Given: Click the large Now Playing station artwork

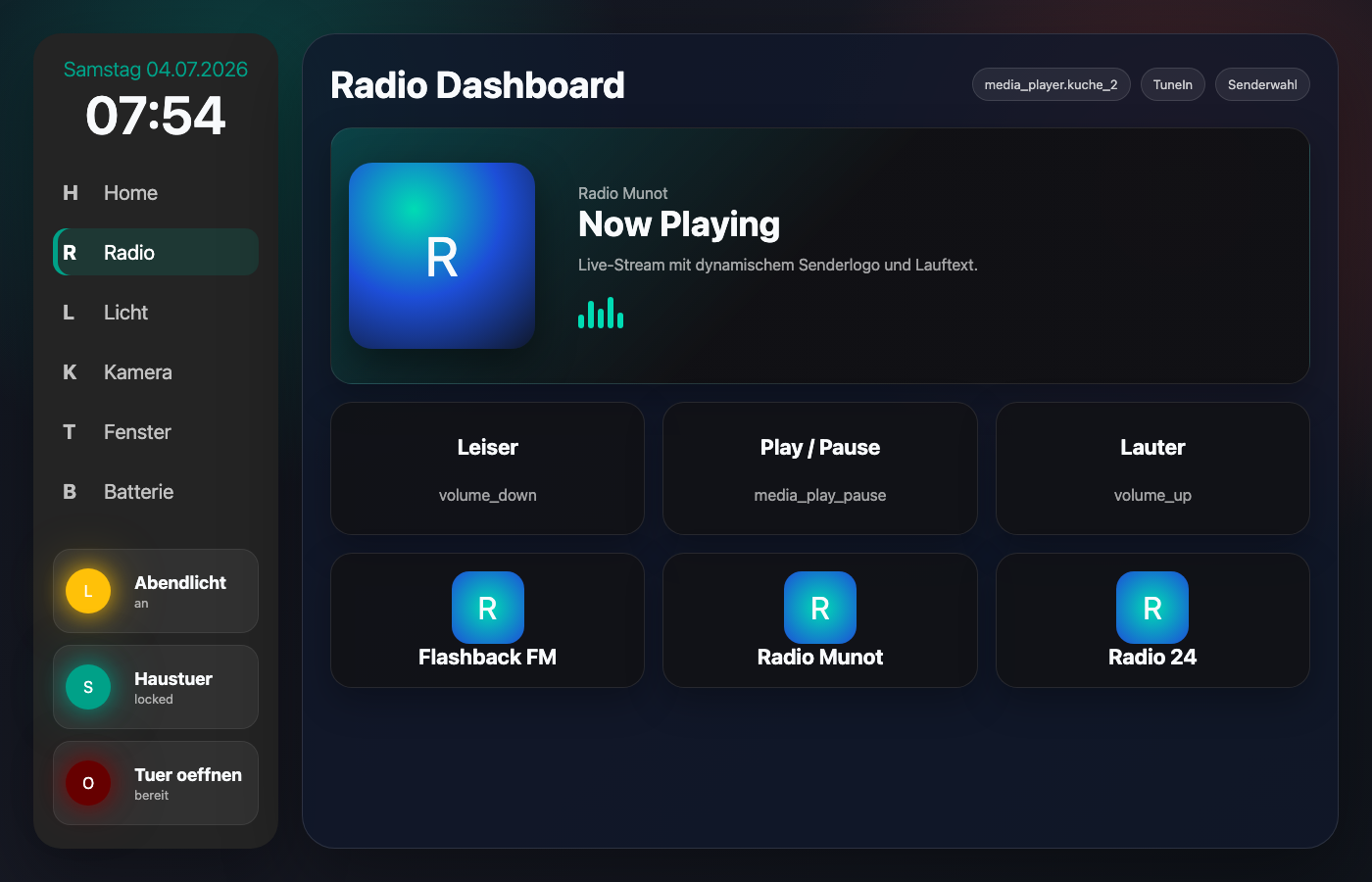Looking at the screenshot, I should (x=442, y=256).
